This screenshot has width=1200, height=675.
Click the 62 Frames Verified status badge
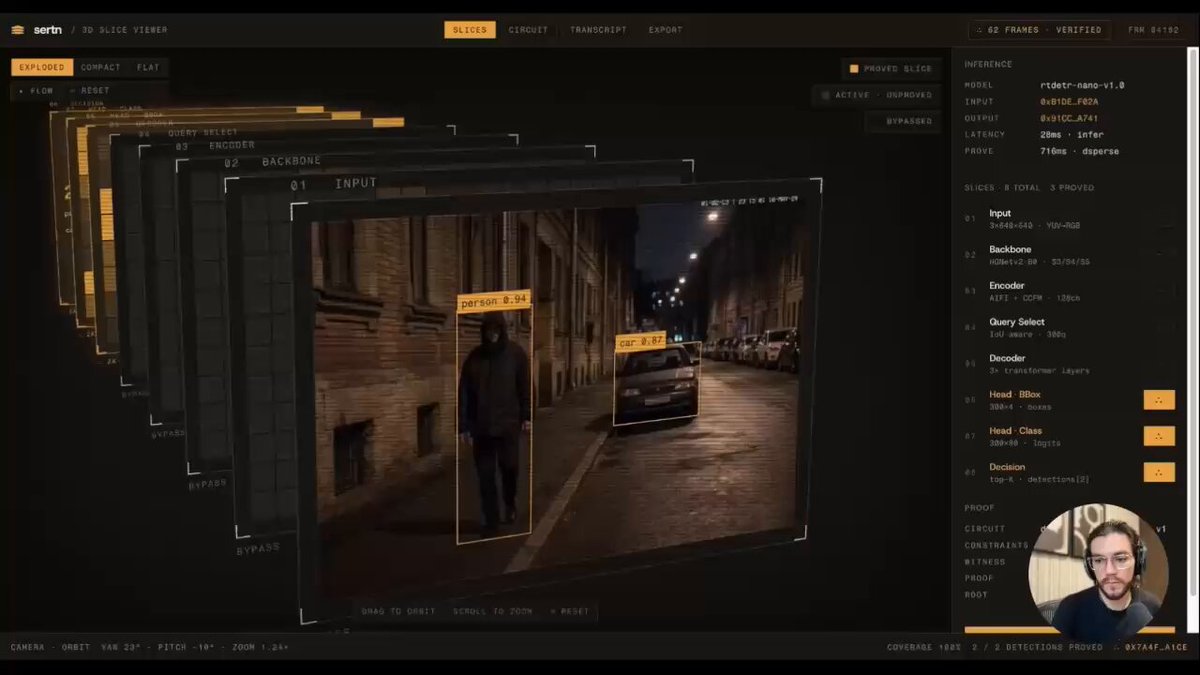(x=1038, y=30)
